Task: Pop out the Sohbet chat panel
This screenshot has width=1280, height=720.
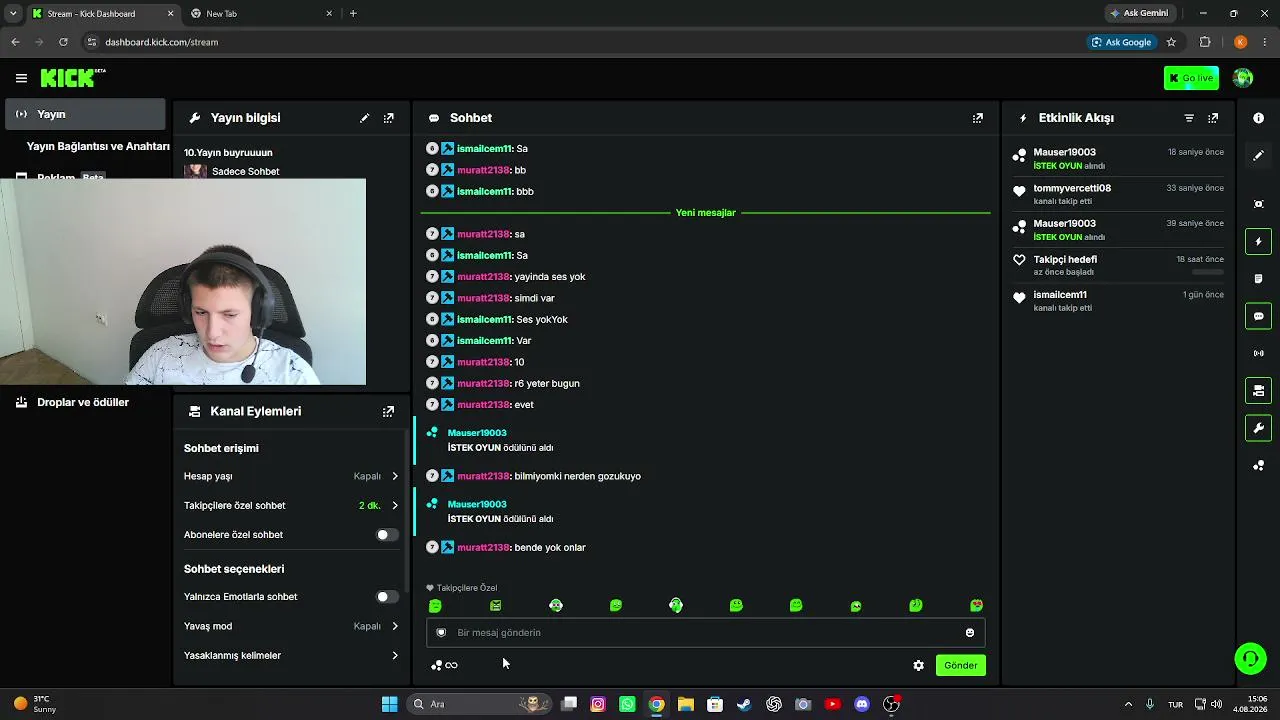Action: (x=978, y=118)
